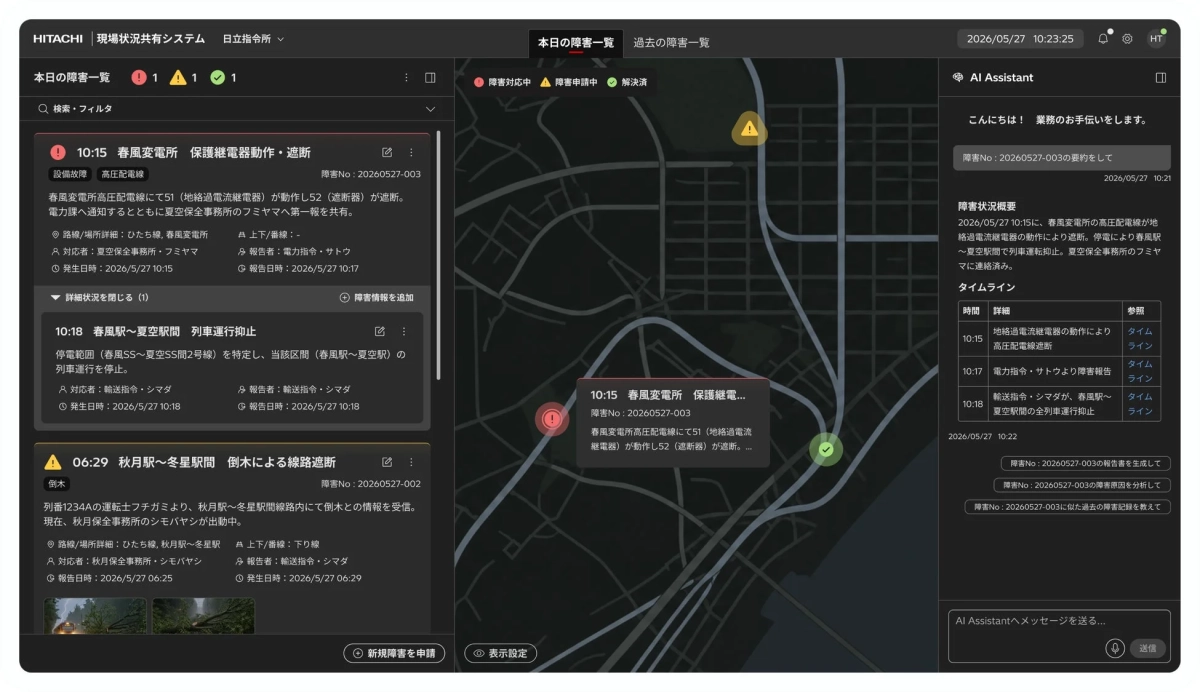Viewport: 1200px width, 692px height.
Task: Click the red alert map marker
Action: [551, 419]
